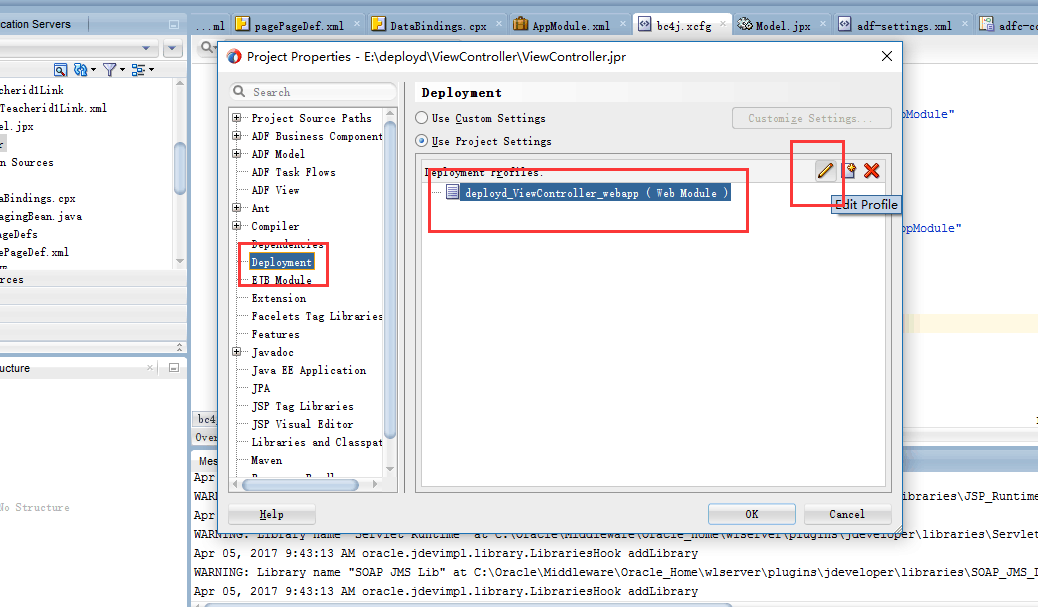Close the AppModule.xml tab
Viewport: 1038px width, 607px height.
623,24
